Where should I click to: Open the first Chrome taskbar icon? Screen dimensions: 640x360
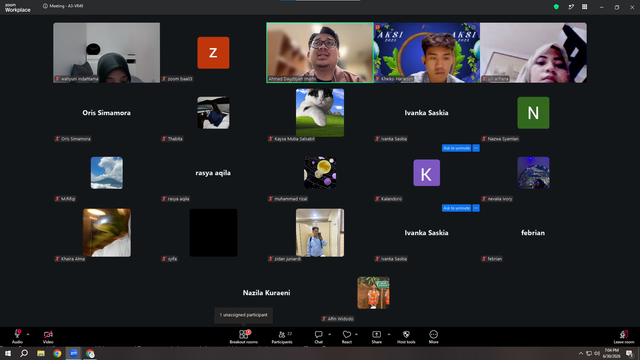point(57,353)
